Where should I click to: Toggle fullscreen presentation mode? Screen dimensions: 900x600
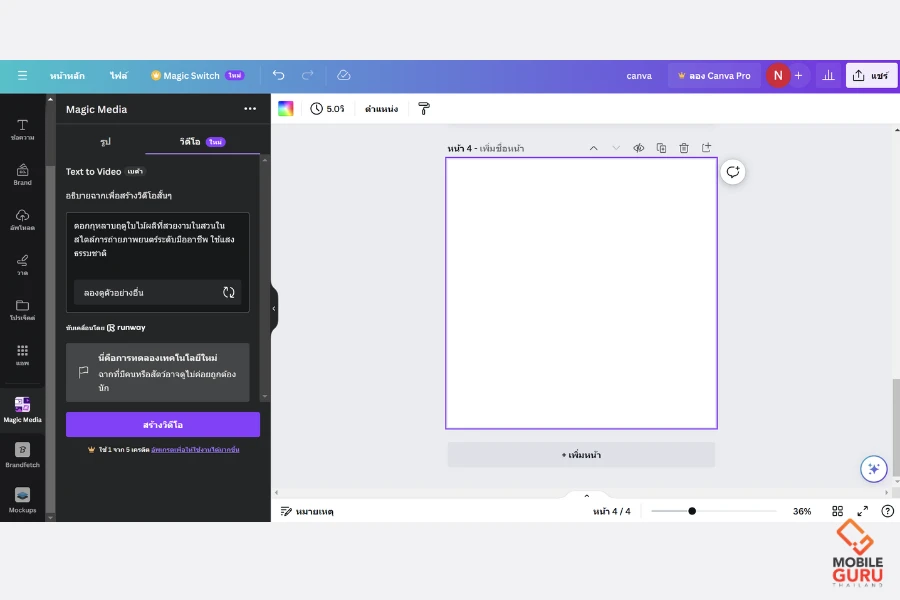click(862, 511)
